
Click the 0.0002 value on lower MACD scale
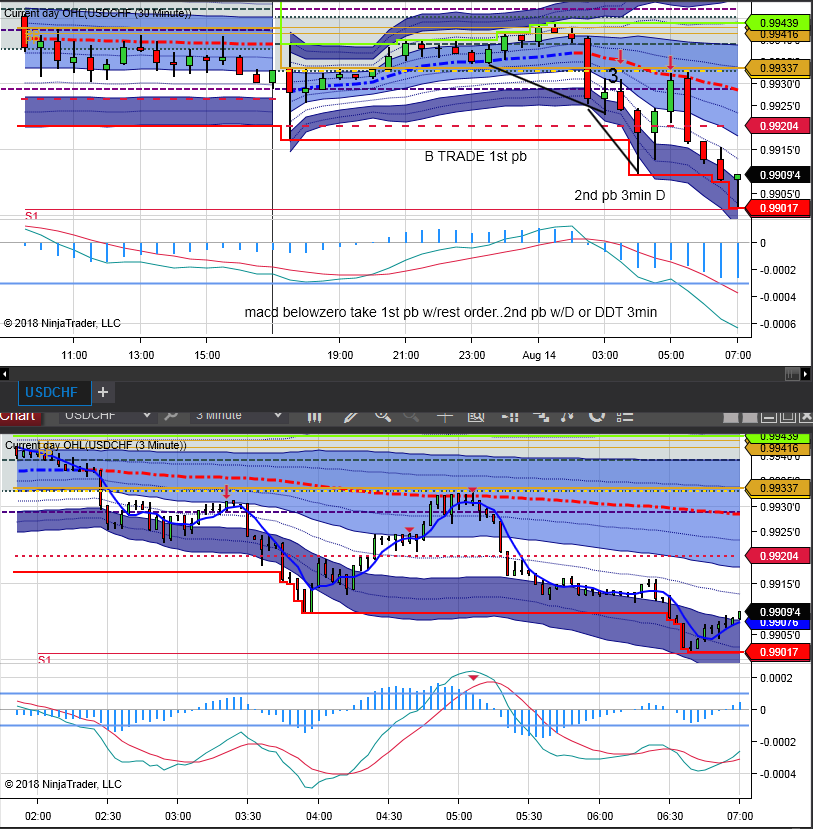(x=776, y=678)
